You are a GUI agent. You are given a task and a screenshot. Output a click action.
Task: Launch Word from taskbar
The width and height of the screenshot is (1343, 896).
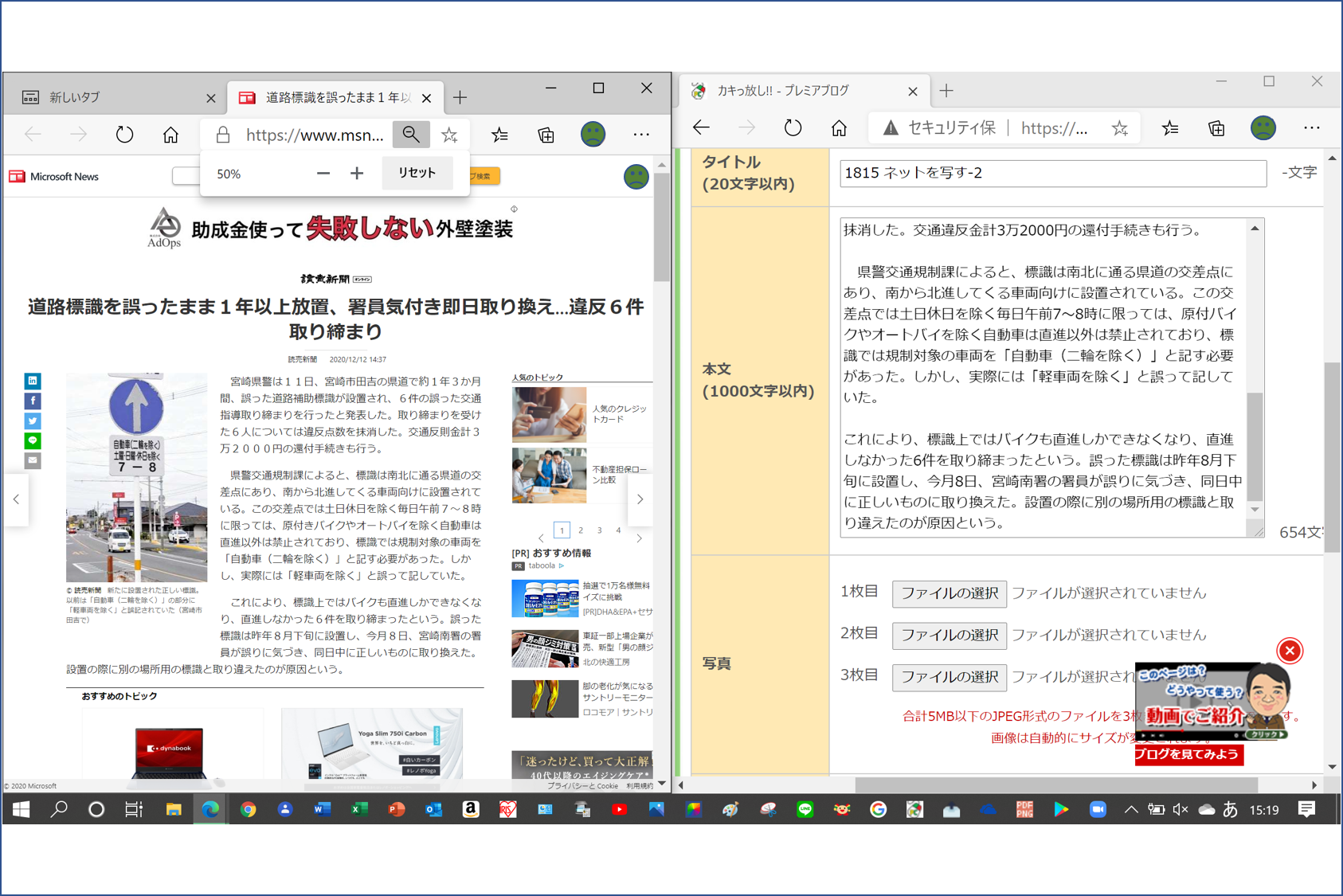coord(322,810)
